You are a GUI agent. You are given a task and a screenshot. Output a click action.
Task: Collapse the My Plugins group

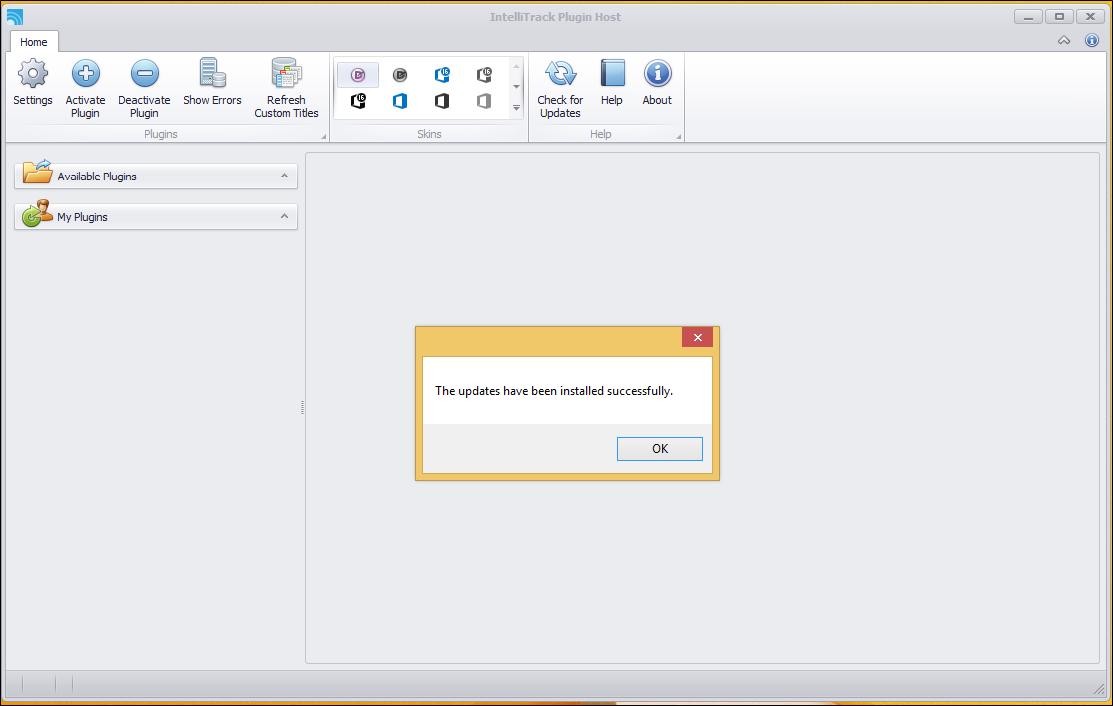pyautogui.click(x=284, y=216)
